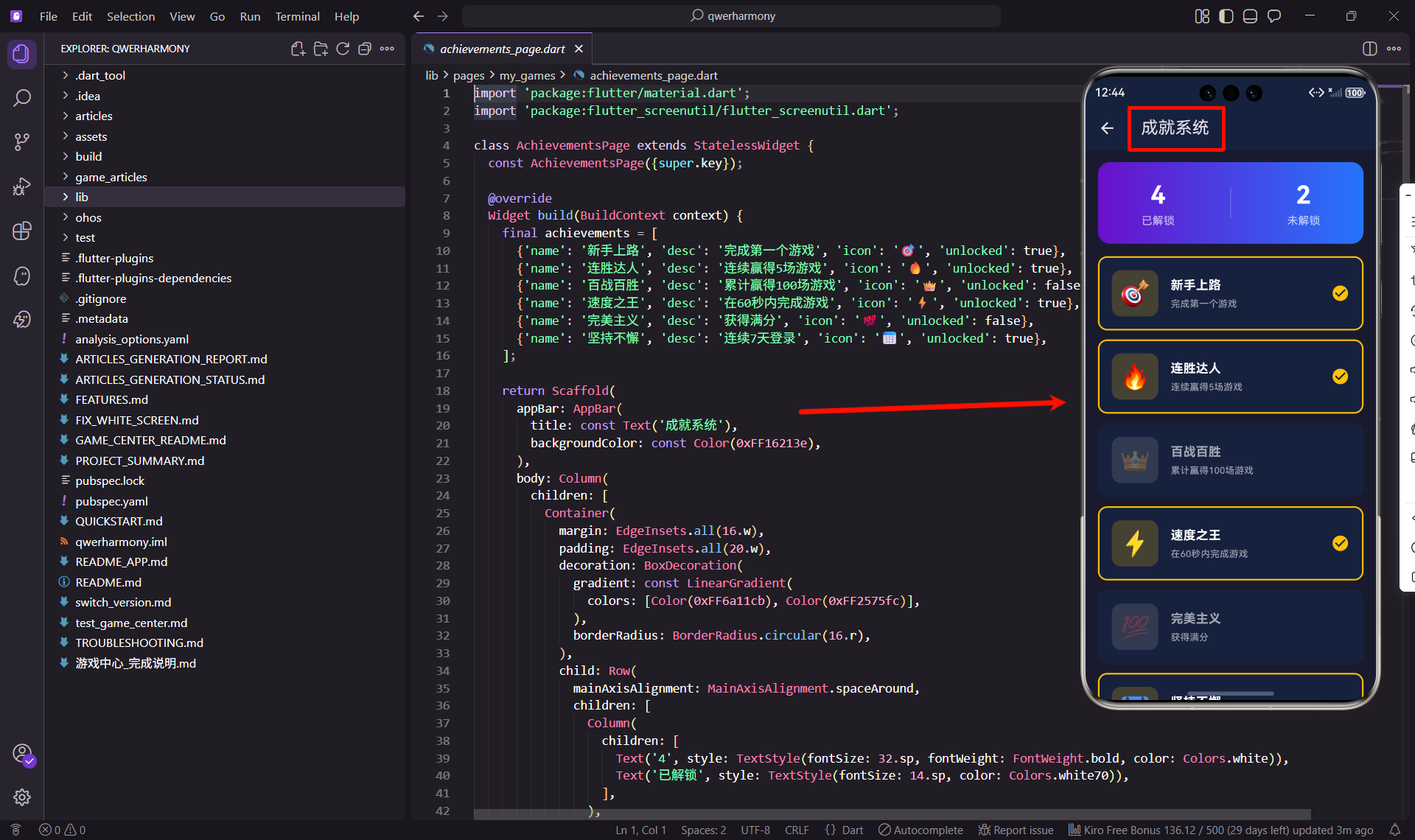Toggle Autocomplete in the status bar
This screenshot has height=840, width=1415.
coord(920,830)
